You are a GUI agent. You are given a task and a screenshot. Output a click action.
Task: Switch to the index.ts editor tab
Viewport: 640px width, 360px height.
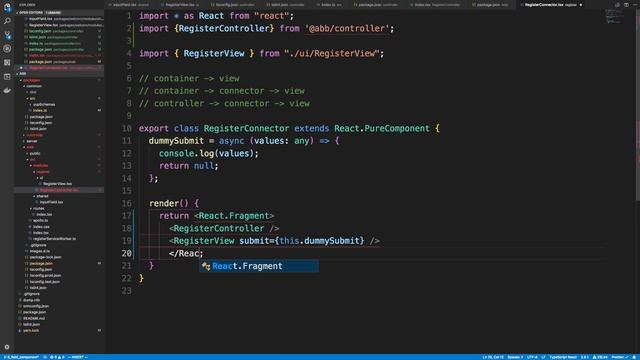tap(331, 5)
